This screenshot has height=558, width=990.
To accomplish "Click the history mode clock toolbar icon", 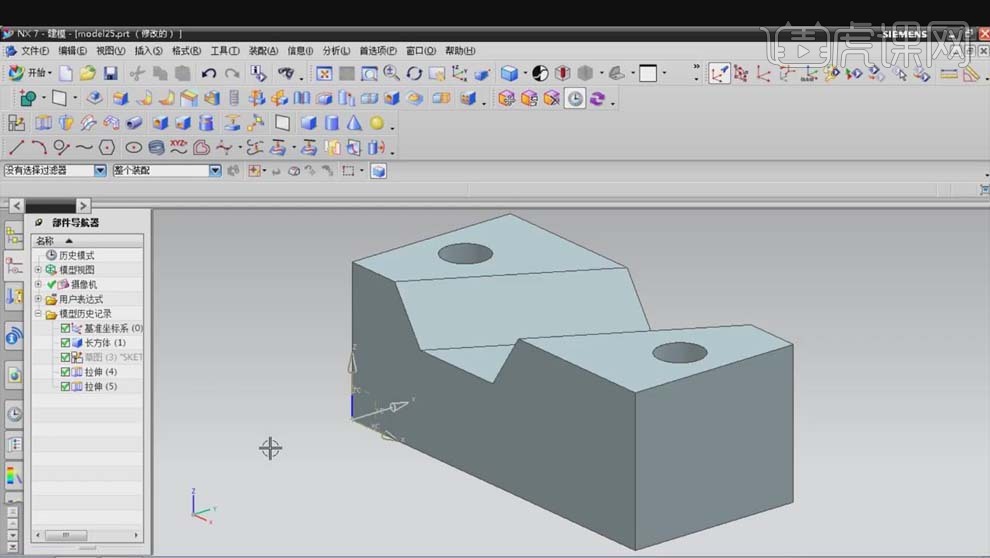I will [x=575, y=98].
